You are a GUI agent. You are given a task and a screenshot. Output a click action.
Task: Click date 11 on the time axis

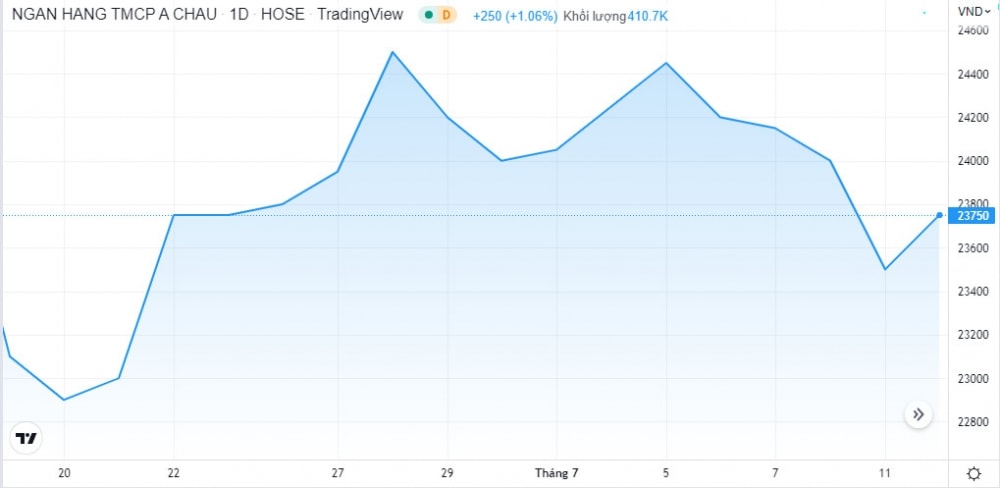tap(885, 472)
